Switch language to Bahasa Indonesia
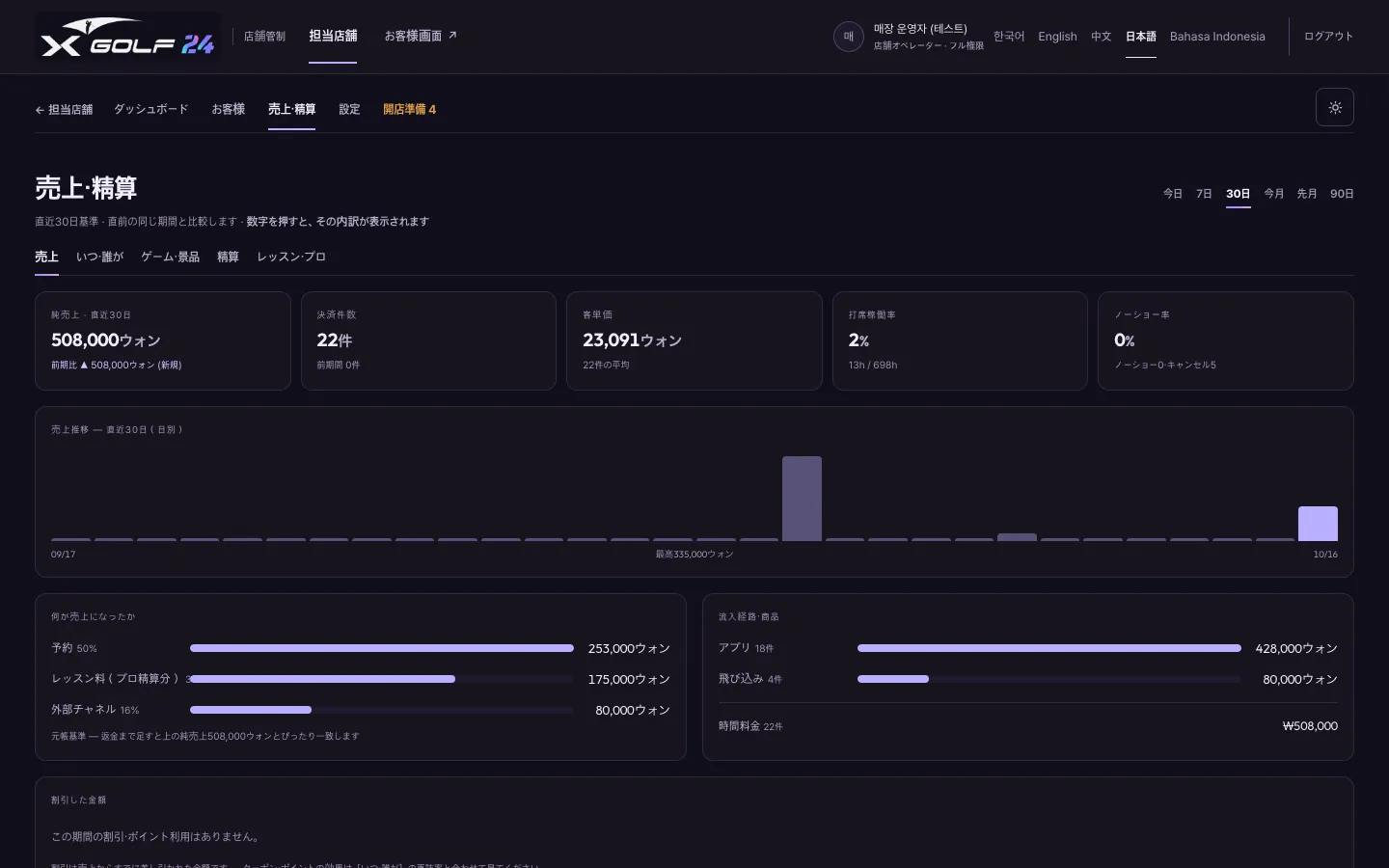Image resolution: width=1389 pixels, height=868 pixels. click(x=1217, y=37)
